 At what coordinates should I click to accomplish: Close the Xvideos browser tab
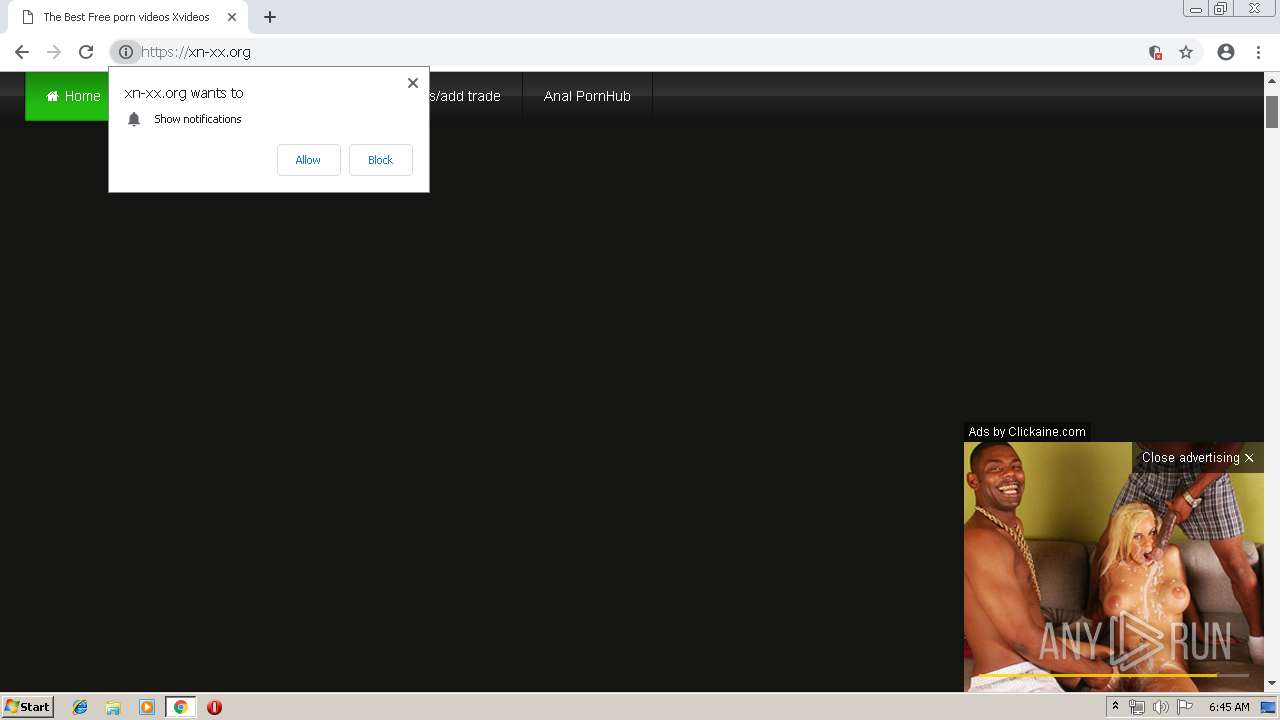231,17
